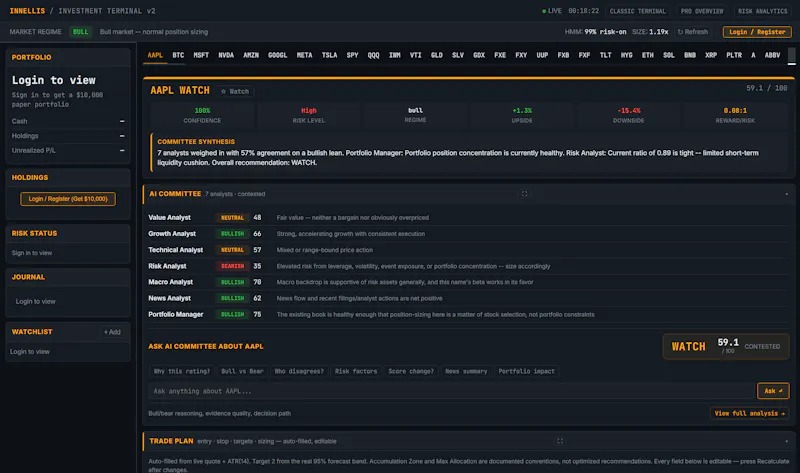Viewport: 800px width, 473px height.
Task: Open Risk Analytics view
Action: point(762,11)
